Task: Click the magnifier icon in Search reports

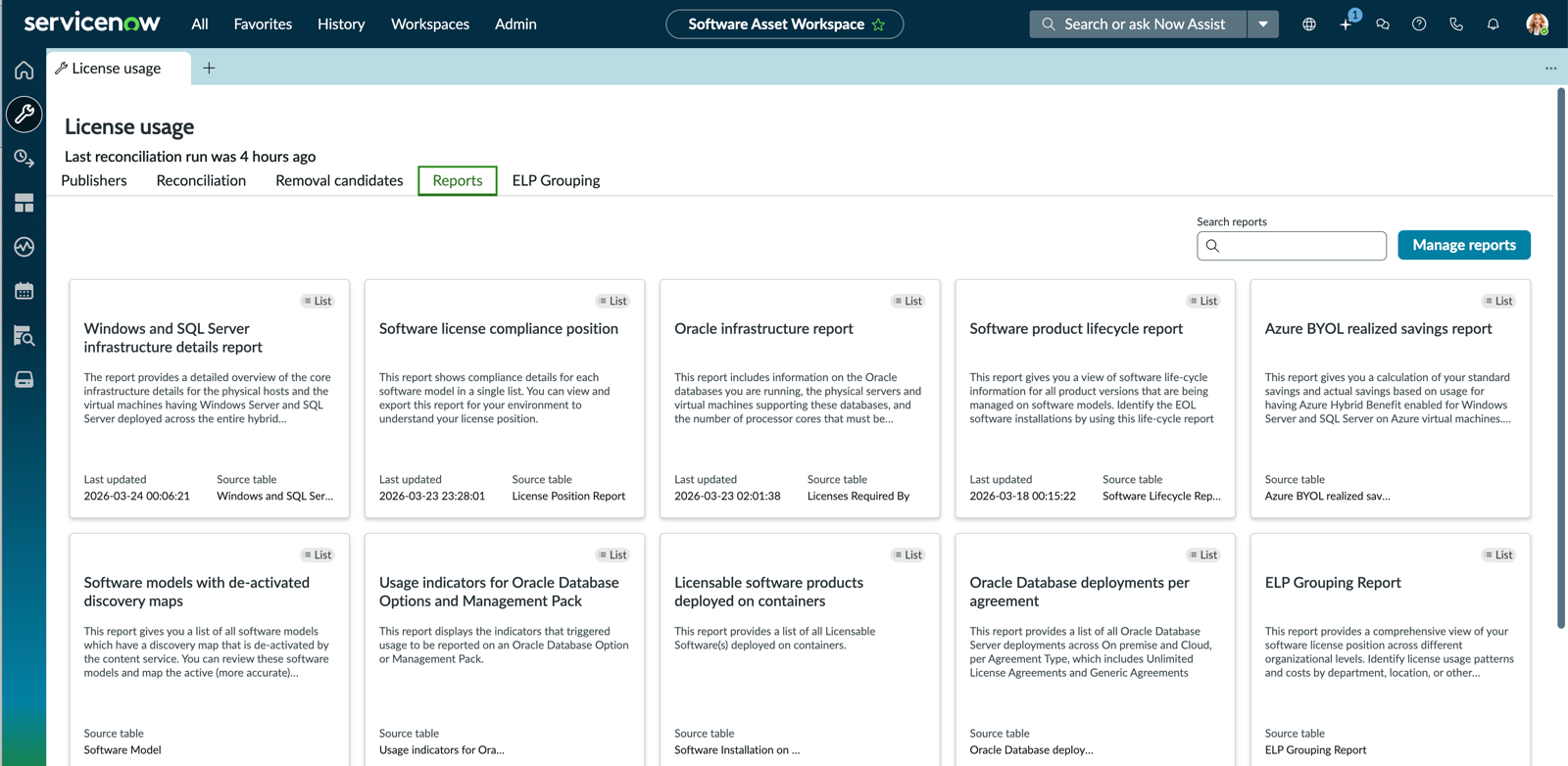Action: click(1212, 246)
